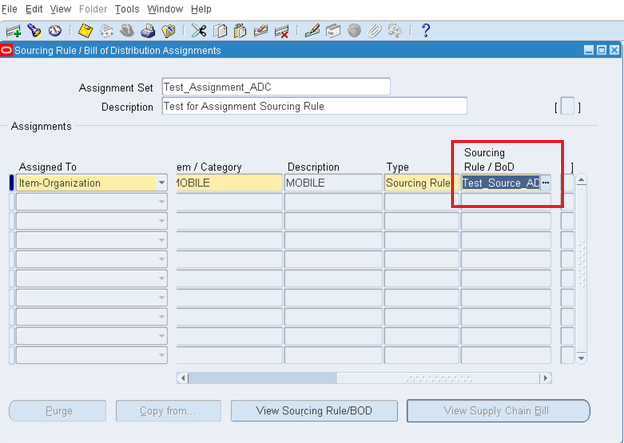Click the New record toolbar icon

point(13,31)
